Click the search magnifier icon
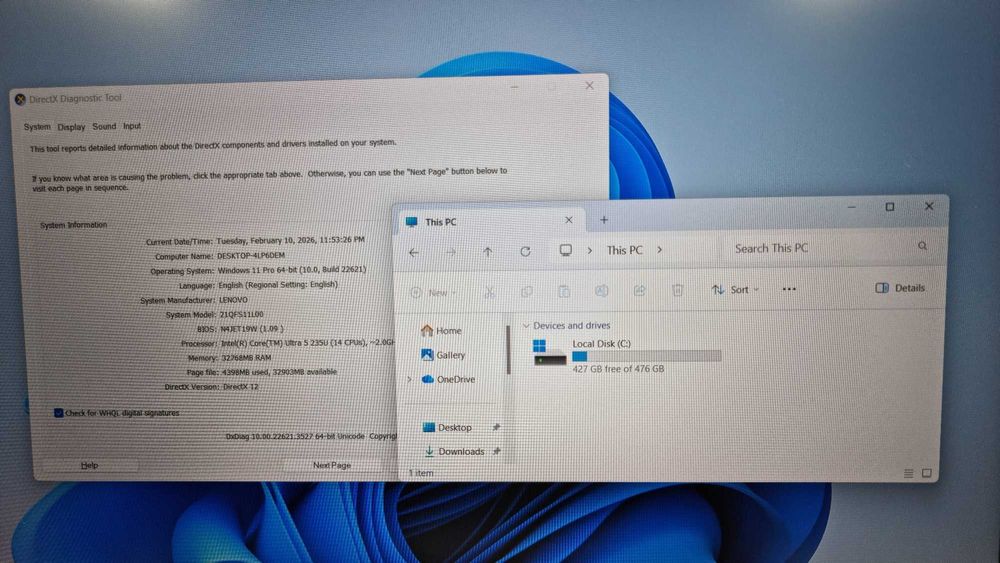This screenshot has width=1000, height=563. click(x=922, y=245)
